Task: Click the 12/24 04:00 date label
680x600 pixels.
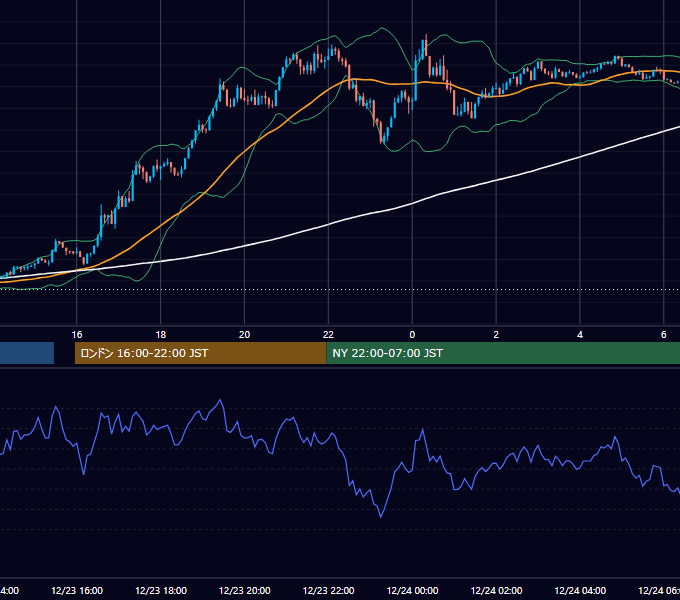Action: pyautogui.click(x=580, y=590)
